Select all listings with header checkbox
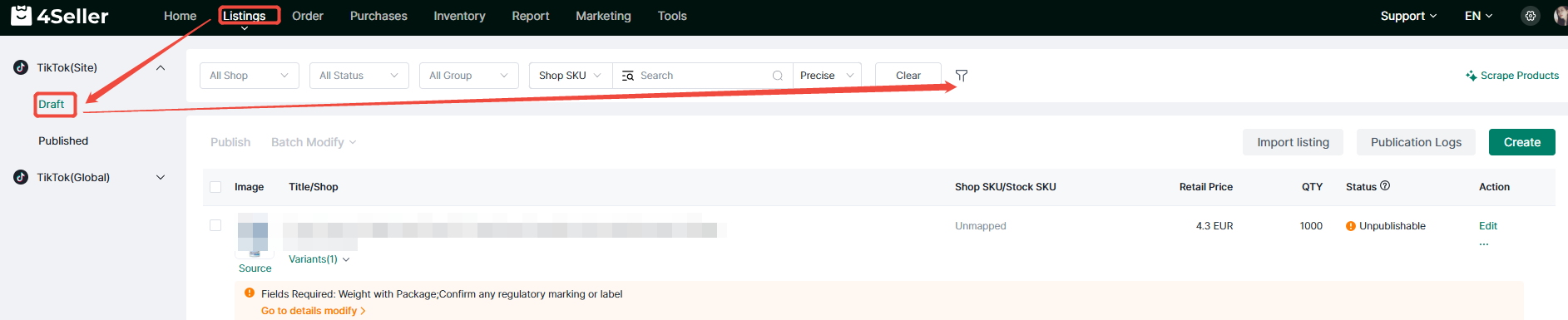The width and height of the screenshot is (1568, 320). tap(215, 187)
